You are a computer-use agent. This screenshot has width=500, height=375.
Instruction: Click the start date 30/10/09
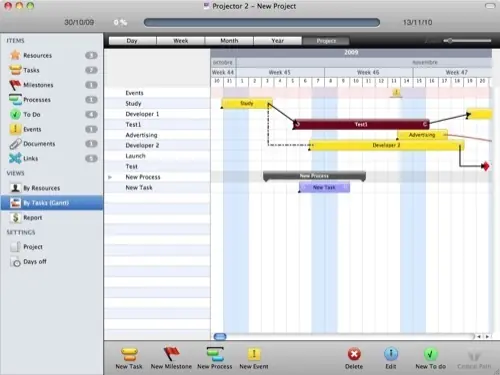pyautogui.click(x=79, y=22)
